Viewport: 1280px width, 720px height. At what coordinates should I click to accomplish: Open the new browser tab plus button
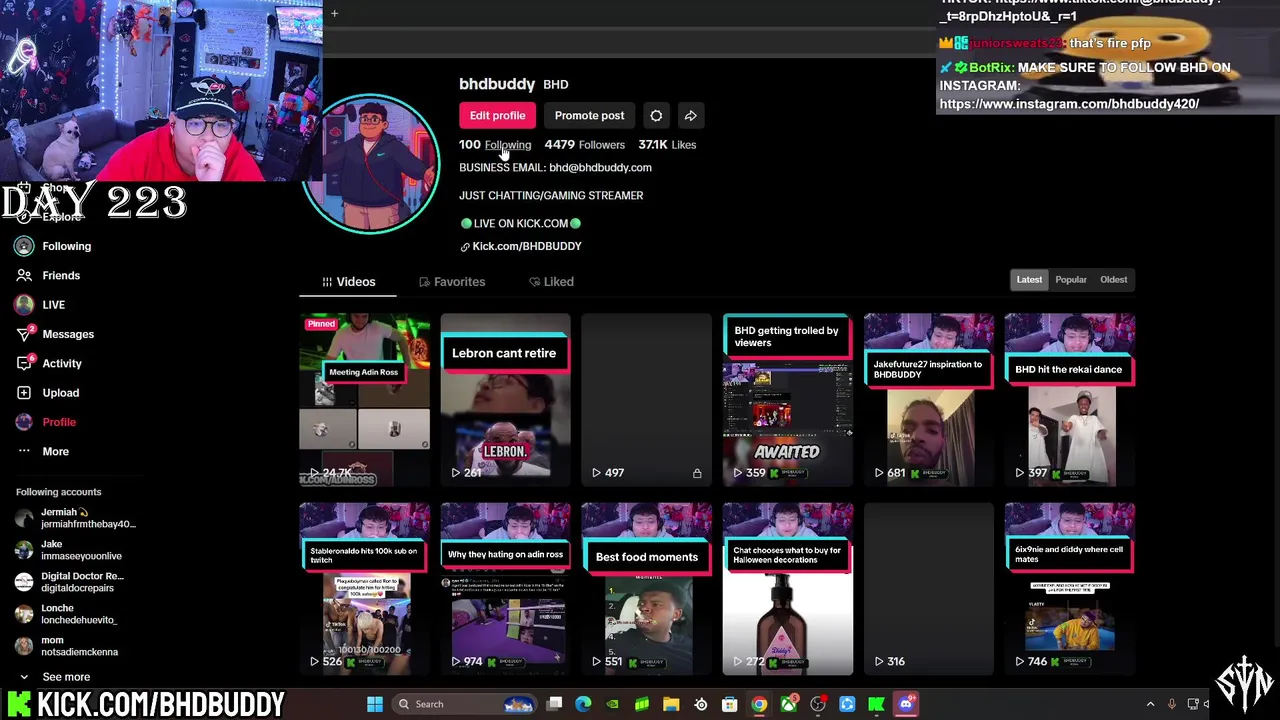coord(335,14)
